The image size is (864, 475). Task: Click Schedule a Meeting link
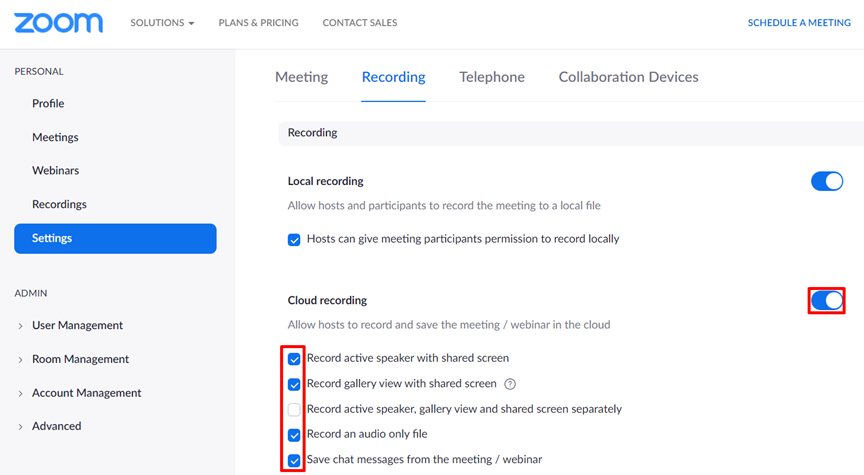pyautogui.click(x=799, y=23)
